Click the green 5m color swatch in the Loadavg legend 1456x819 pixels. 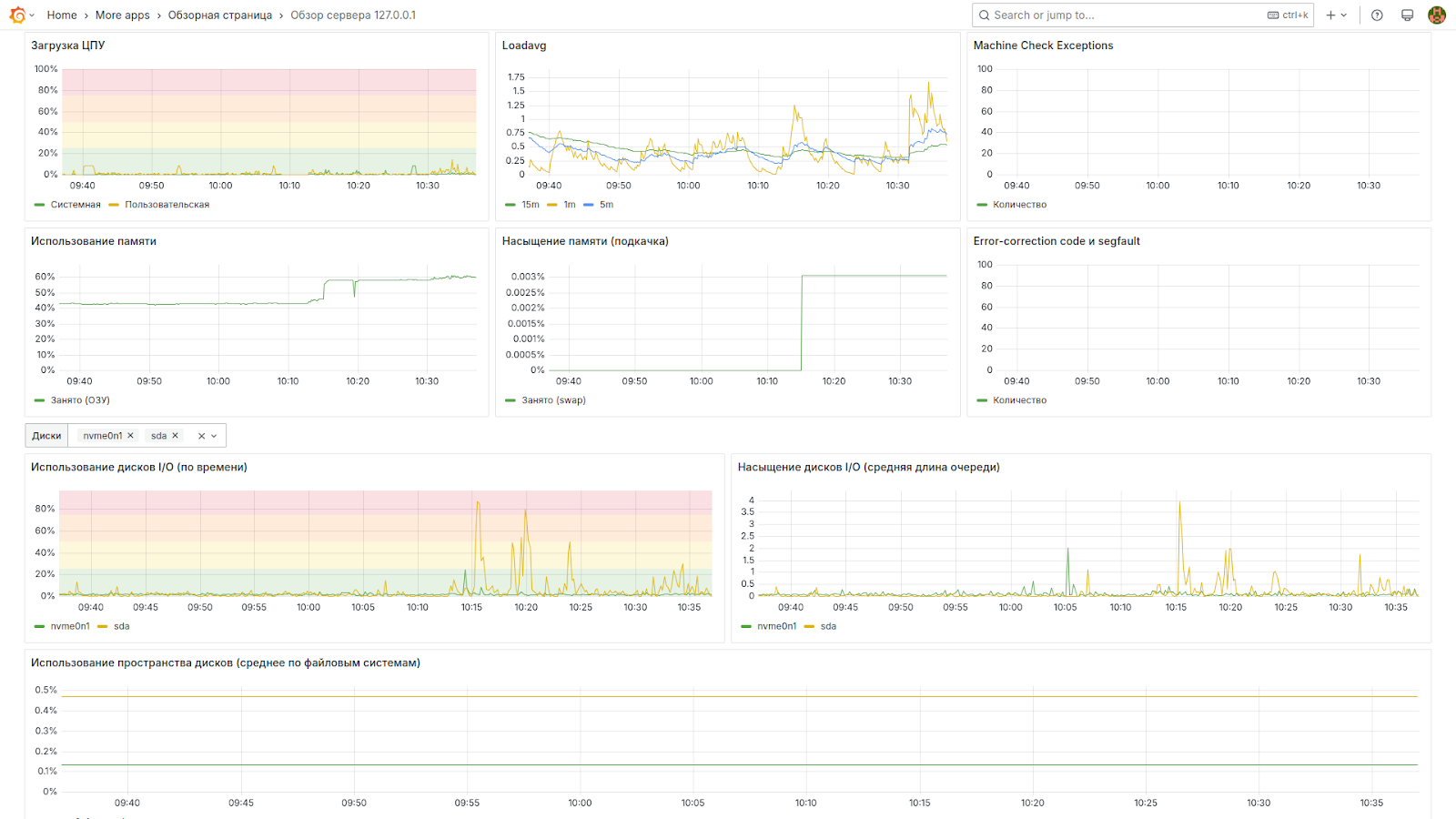pos(588,205)
